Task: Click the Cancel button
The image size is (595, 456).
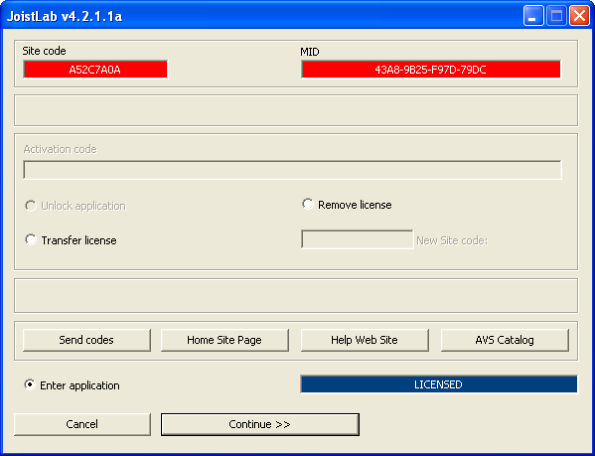Action: coord(82,424)
